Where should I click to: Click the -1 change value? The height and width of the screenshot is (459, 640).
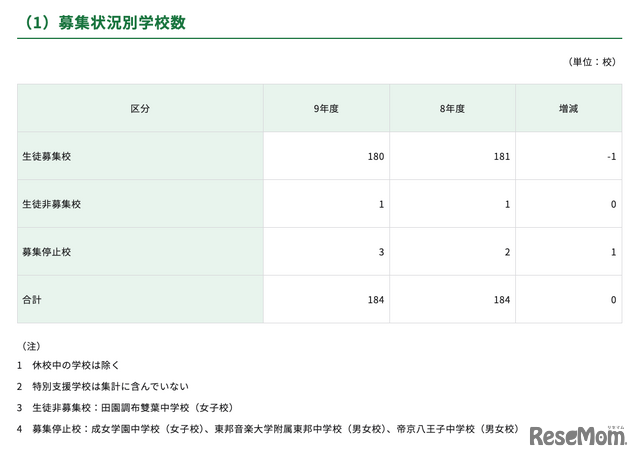click(x=611, y=157)
